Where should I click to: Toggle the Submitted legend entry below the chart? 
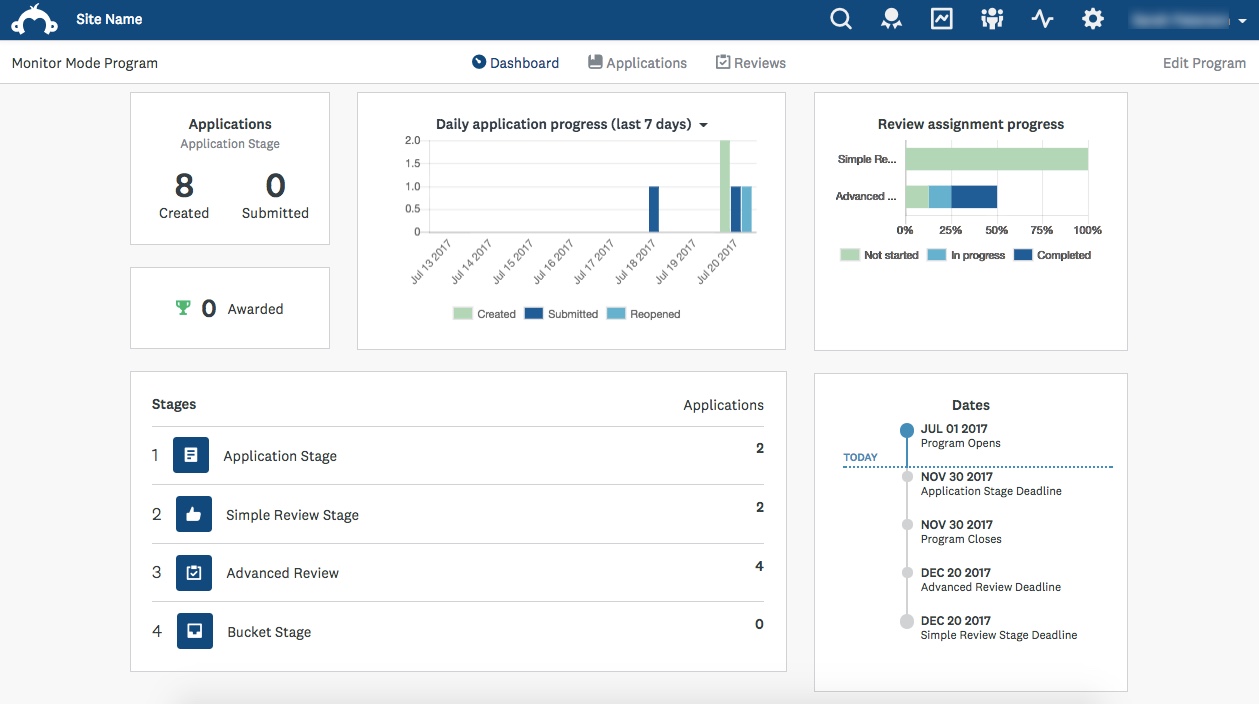[x=560, y=313]
